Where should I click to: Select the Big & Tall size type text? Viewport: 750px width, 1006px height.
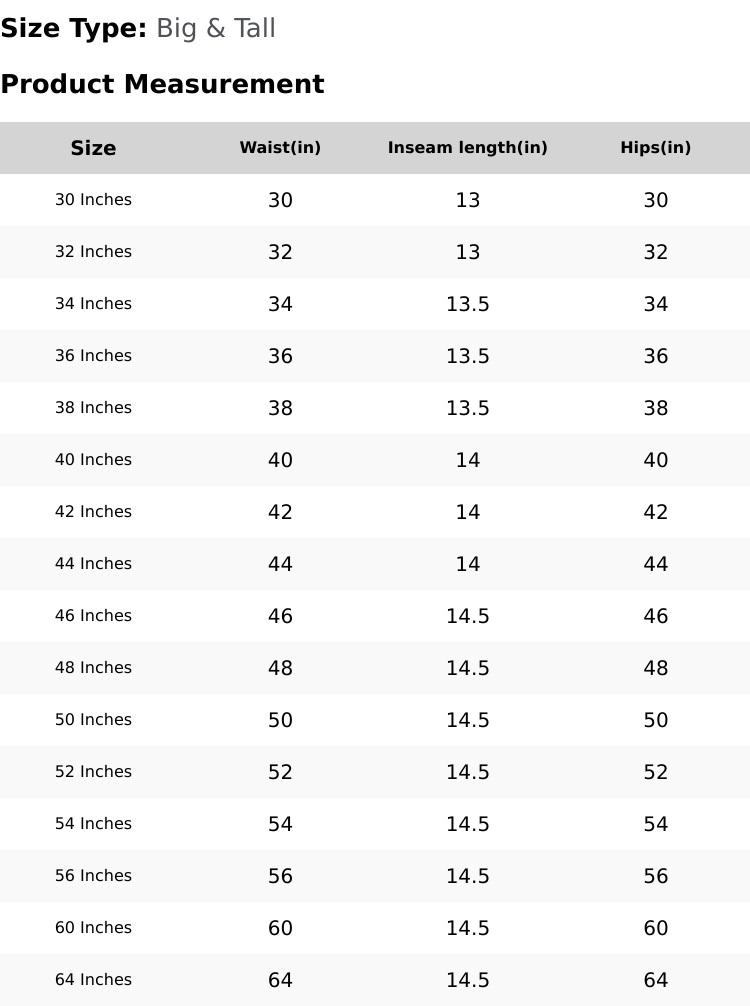(215, 29)
